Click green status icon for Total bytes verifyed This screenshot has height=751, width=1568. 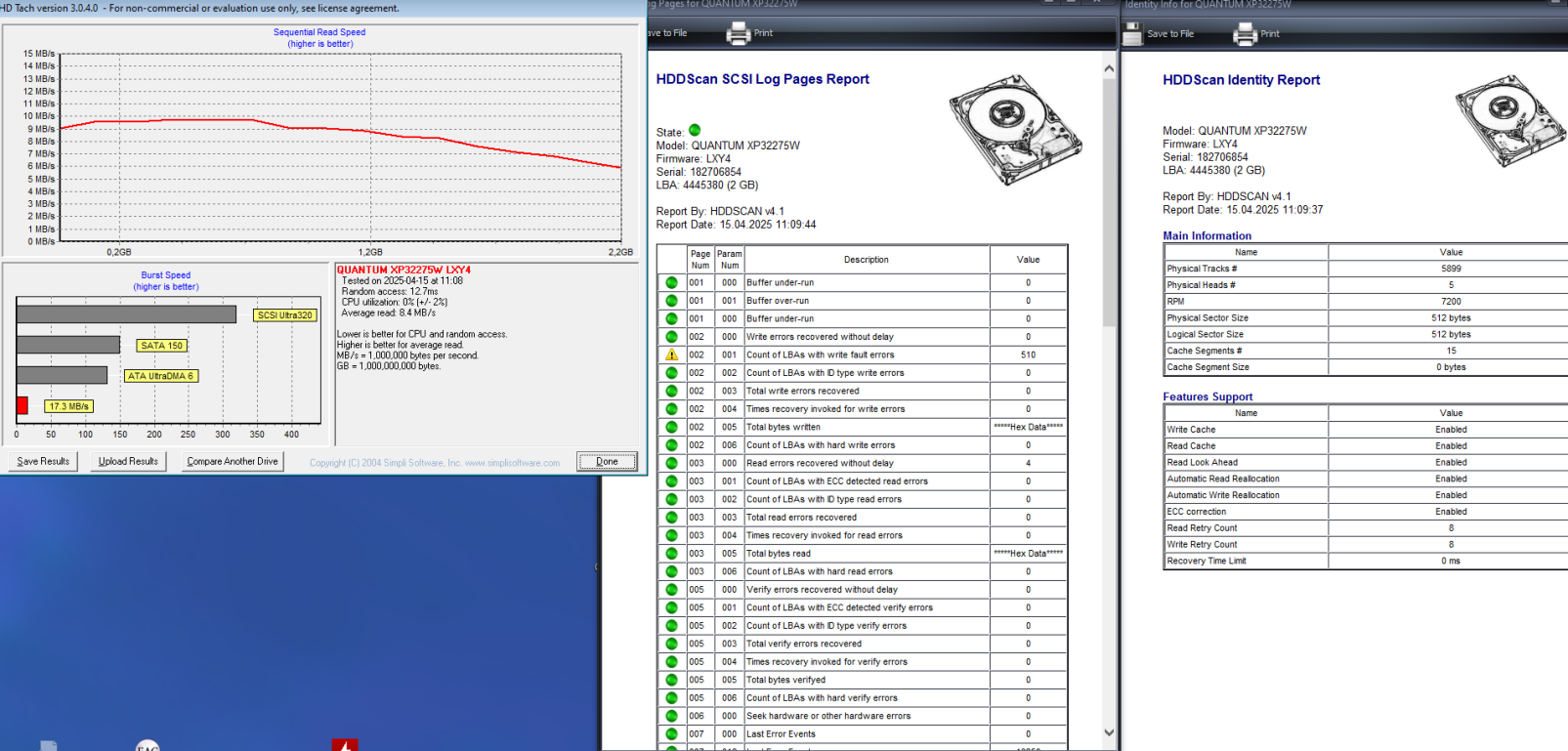(x=671, y=680)
